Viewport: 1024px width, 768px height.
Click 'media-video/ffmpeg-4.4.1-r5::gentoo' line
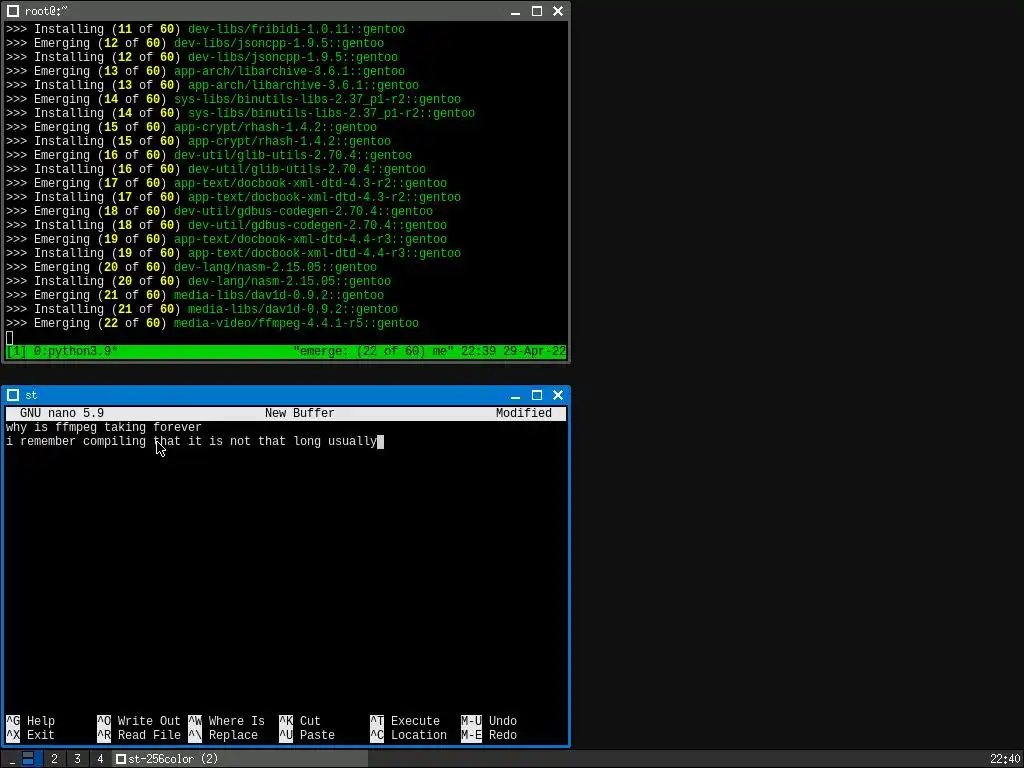pos(212,323)
